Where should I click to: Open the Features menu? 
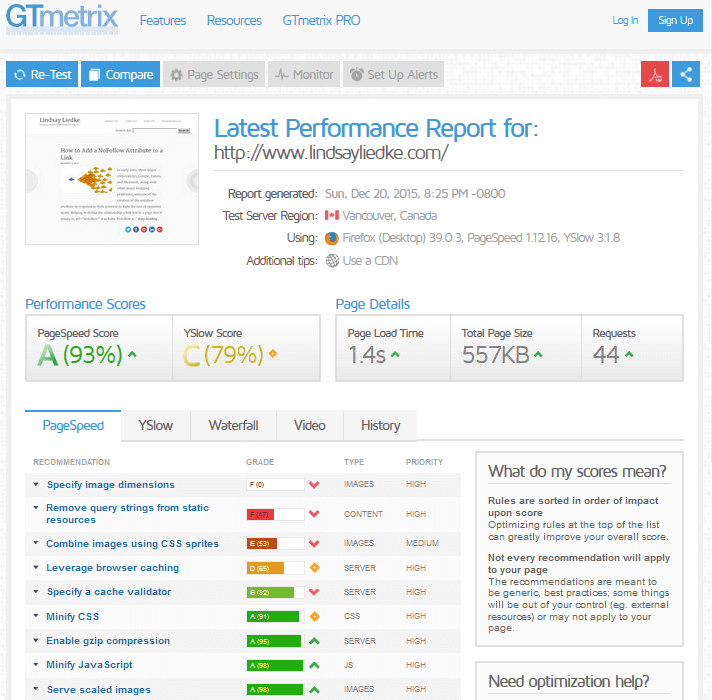click(x=163, y=20)
